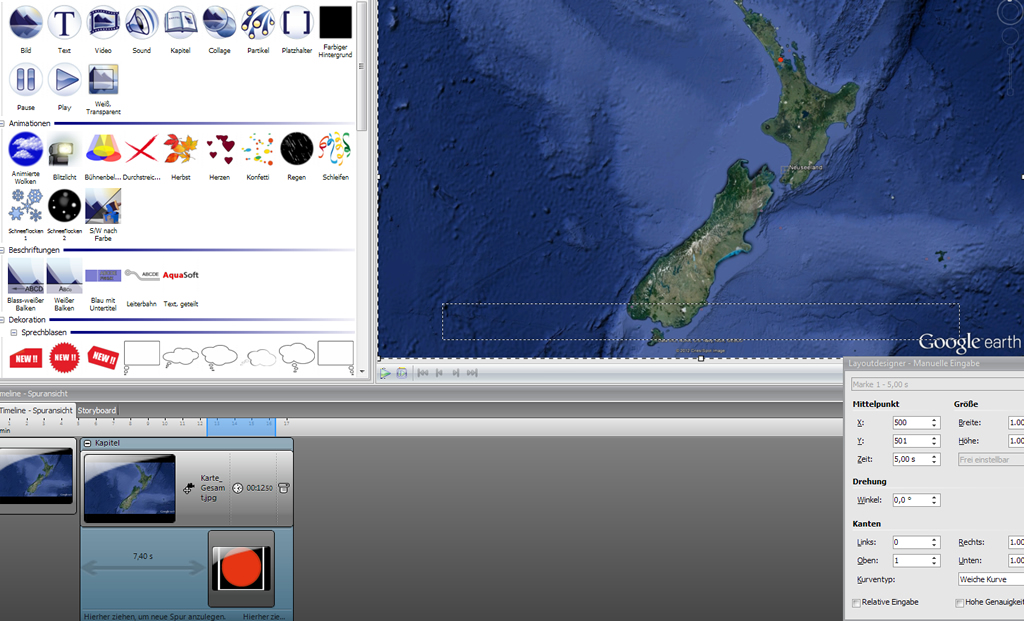The height and width of the screenshot is (621, 1024).
Task: Add a Partikel effect object
Action: point(258,22)
